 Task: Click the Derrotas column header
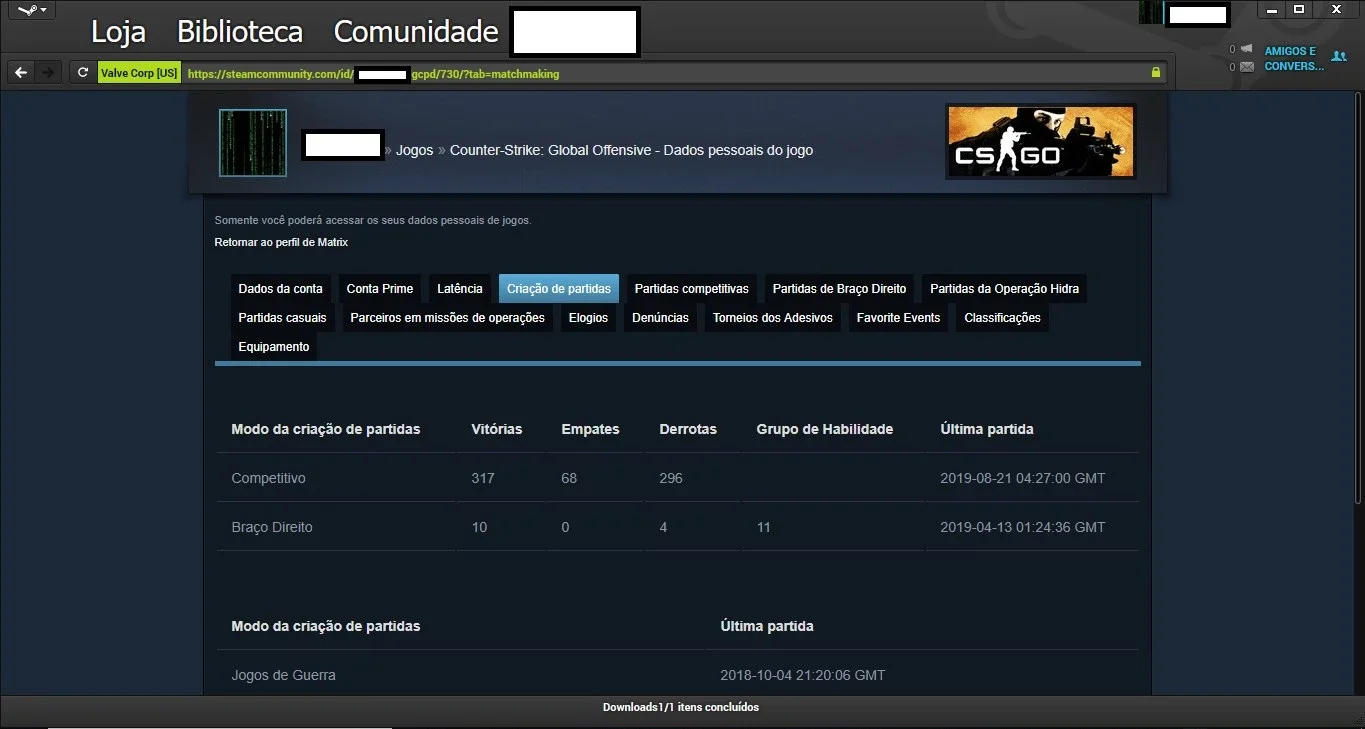pyautogui.click(x=688, y=429)
